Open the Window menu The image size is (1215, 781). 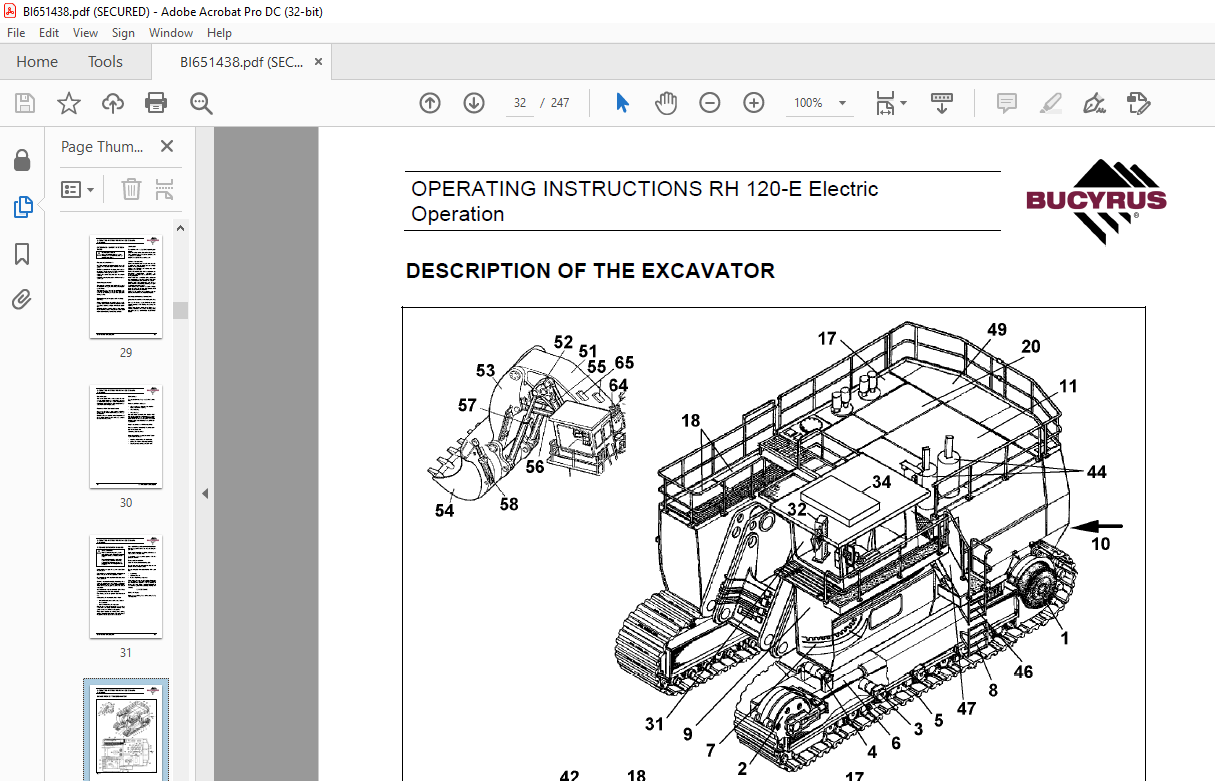point(171,33)
